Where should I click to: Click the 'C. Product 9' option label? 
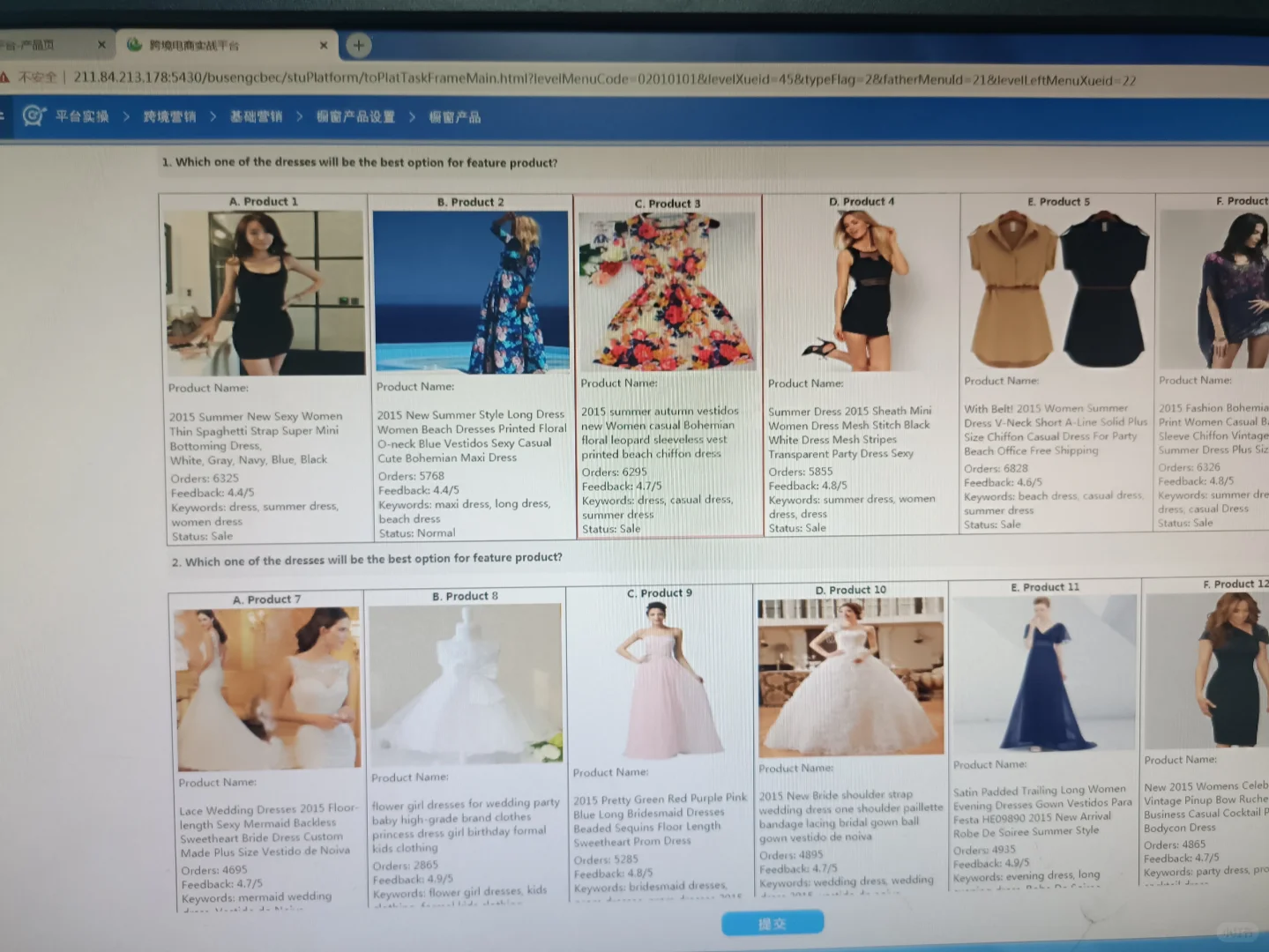click(x=660, y=593)
